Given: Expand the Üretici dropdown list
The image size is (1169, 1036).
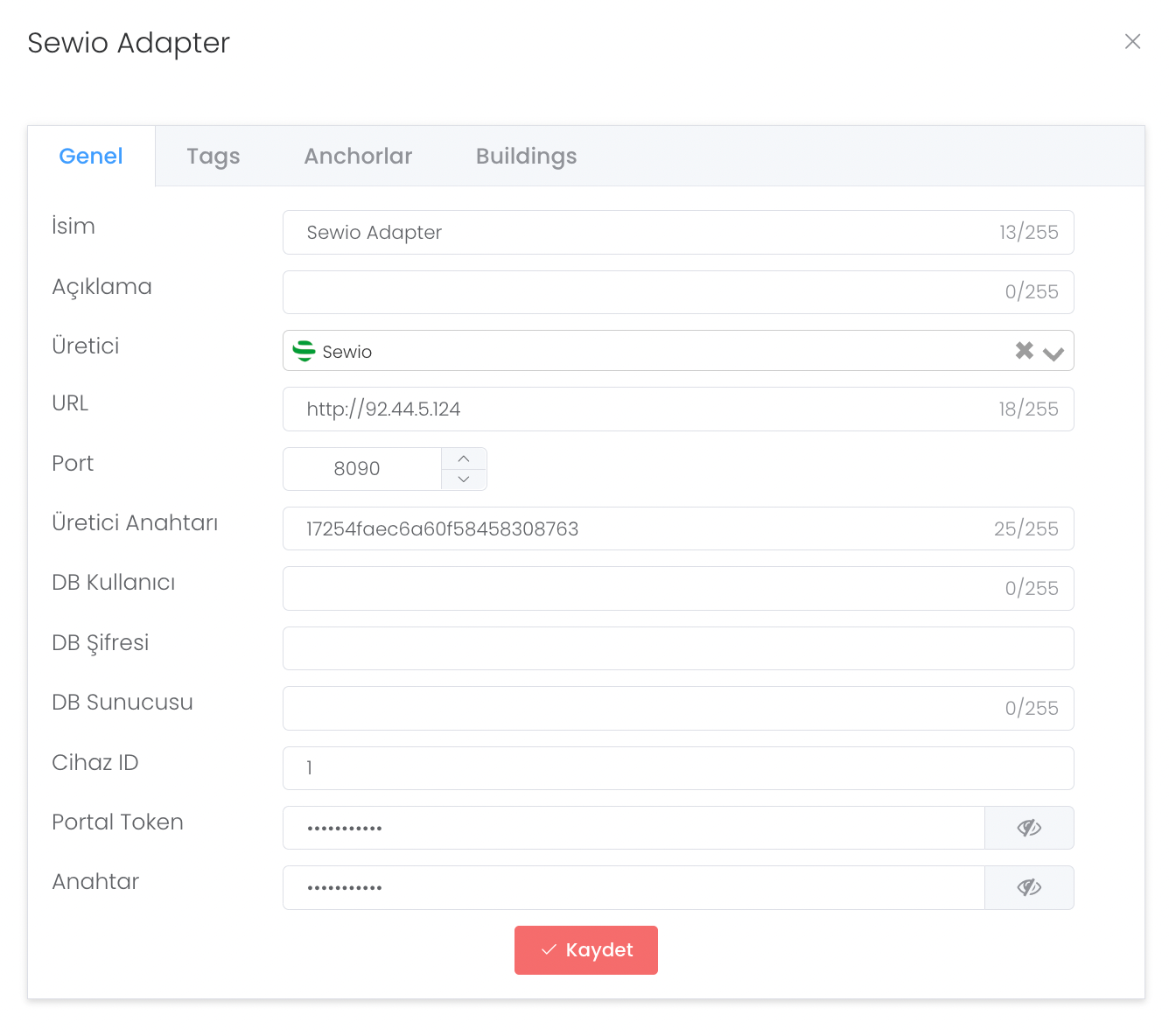Looking at the screenshot, I should [x=1053, y=353].
